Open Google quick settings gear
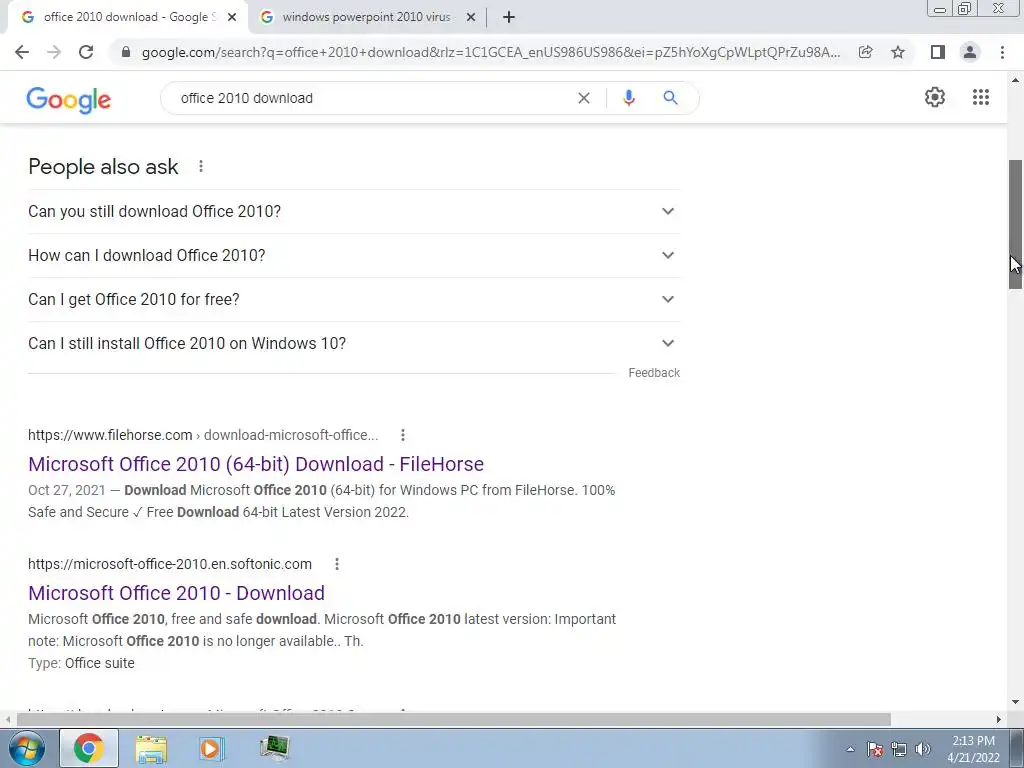The width and height of the screenshot is (1024, 768). (935, 97)
